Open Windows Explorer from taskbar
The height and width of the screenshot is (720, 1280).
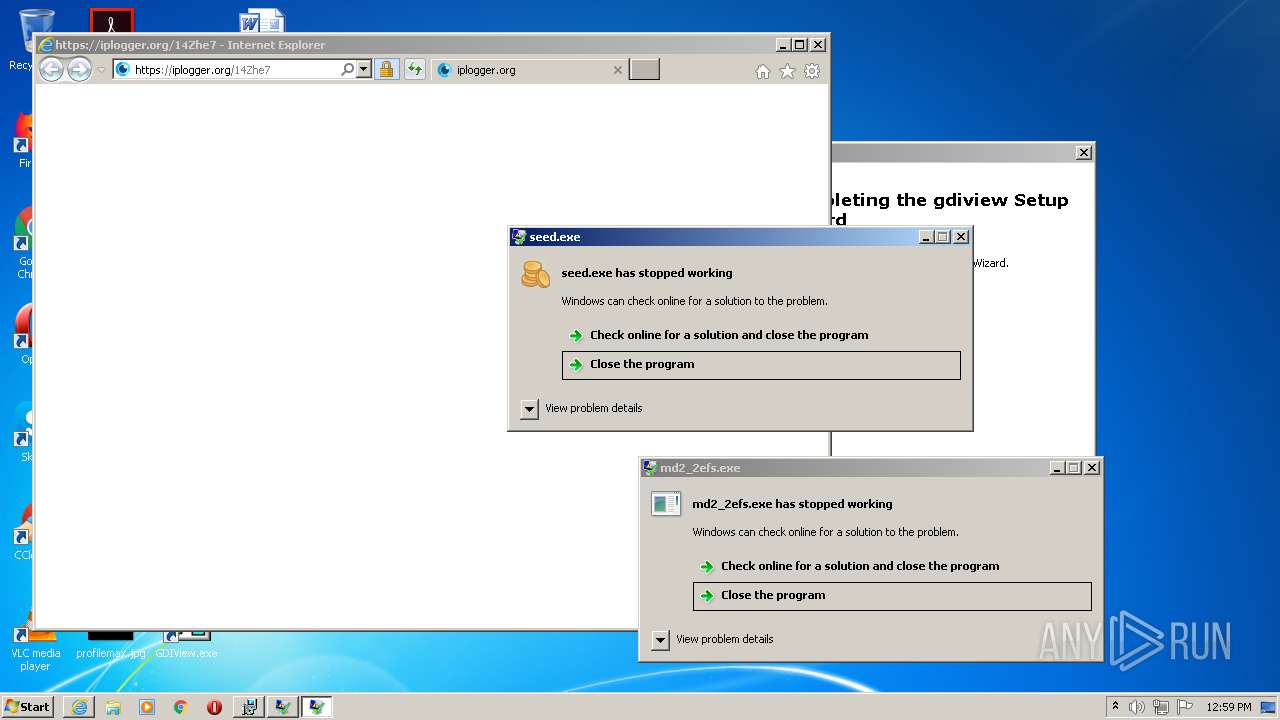pos(113,707)
